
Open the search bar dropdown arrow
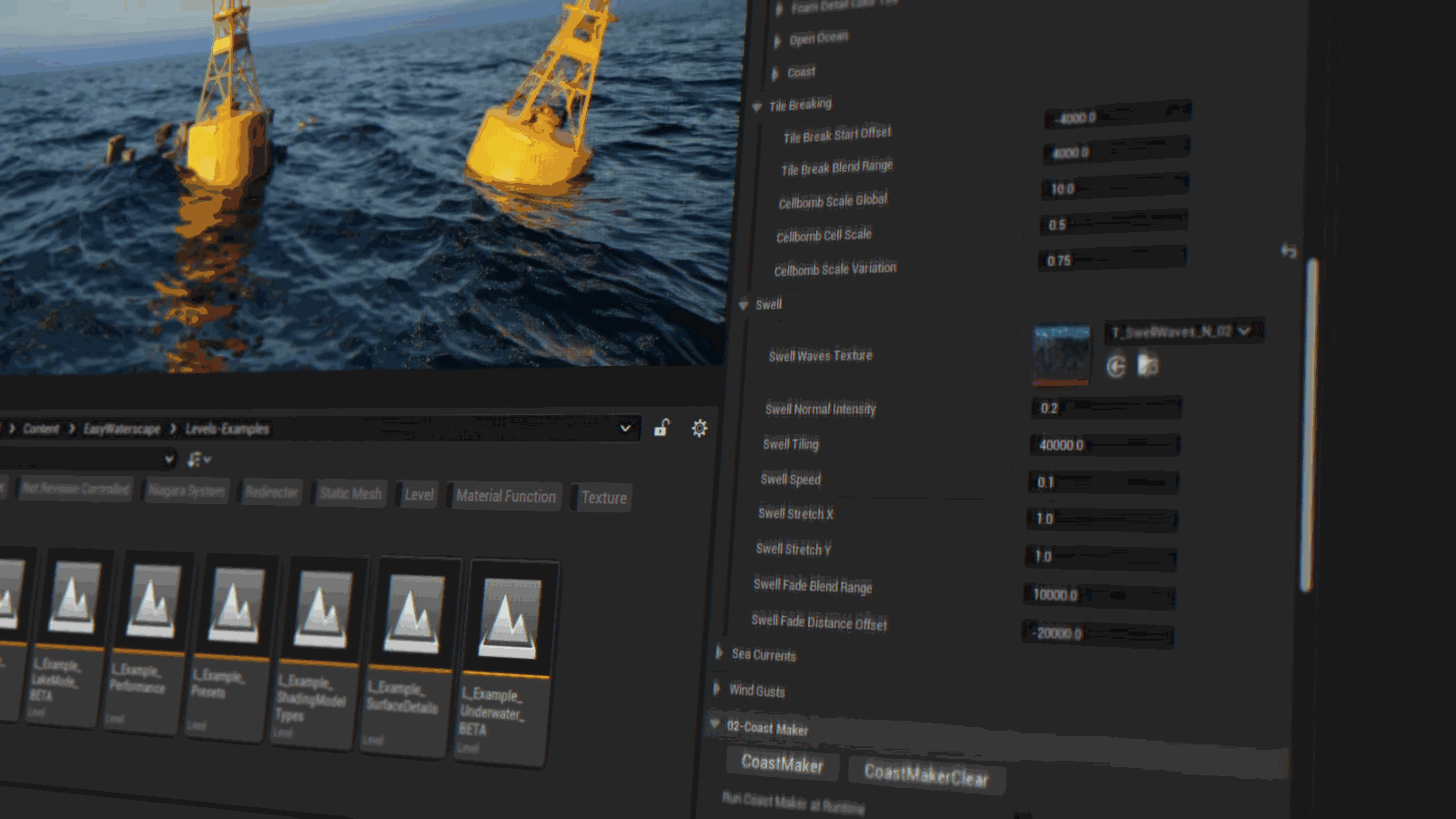point(168,460)
